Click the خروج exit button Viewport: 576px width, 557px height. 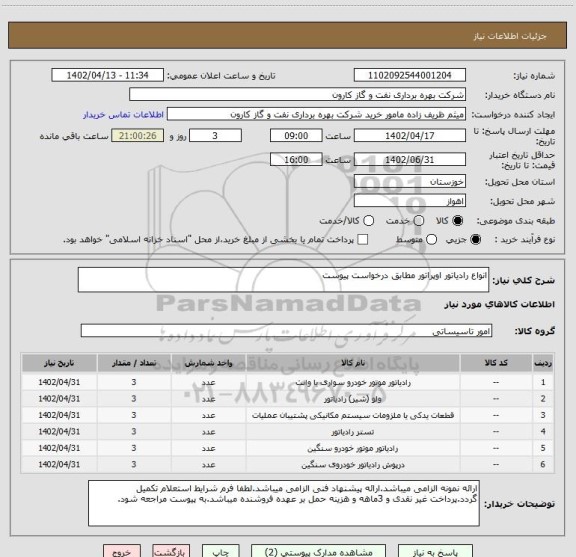pos(122,552)
